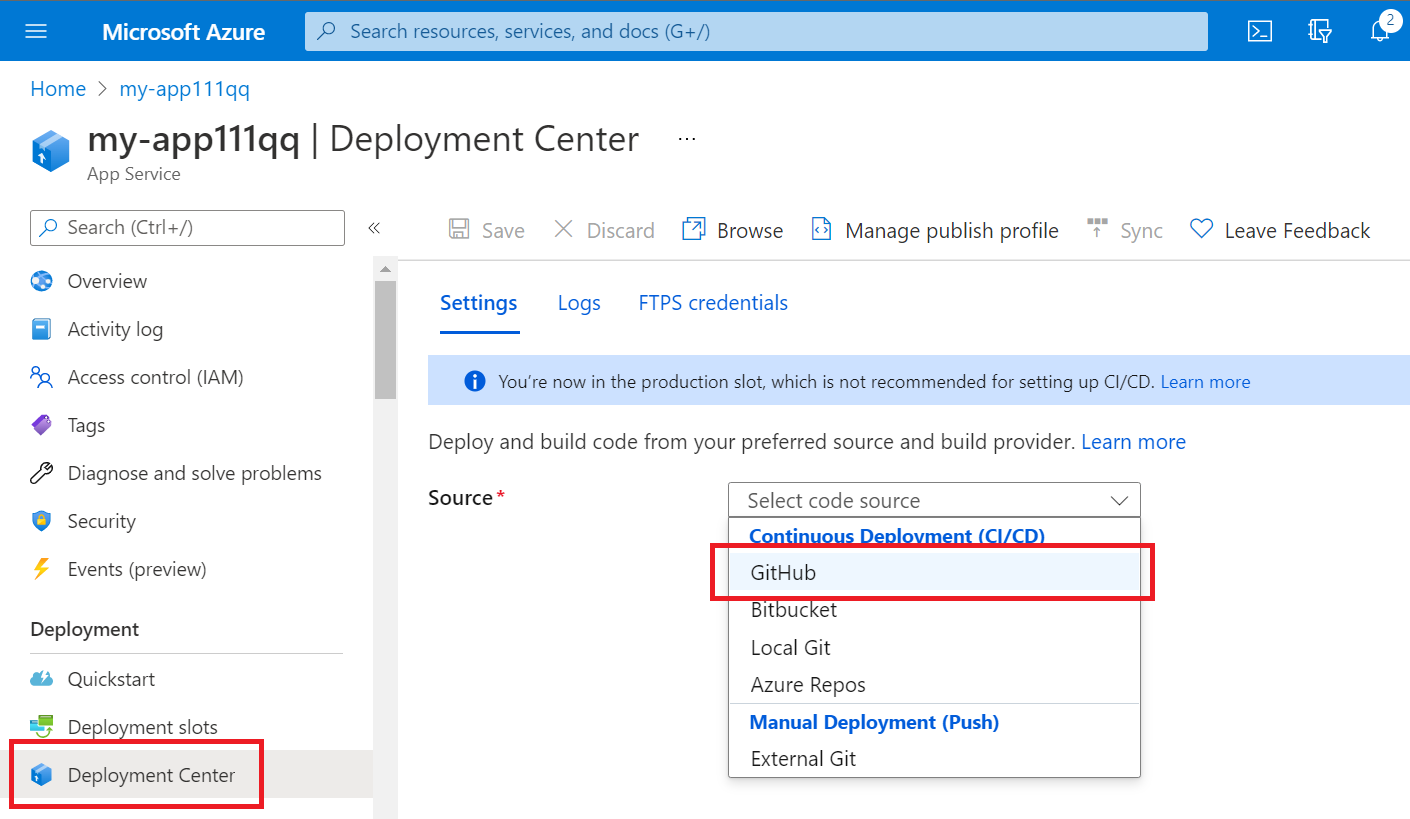The height and width of the screenshot is (819, 1410).
Task: Open the Select code source dropdown
Action: (934, 500)
